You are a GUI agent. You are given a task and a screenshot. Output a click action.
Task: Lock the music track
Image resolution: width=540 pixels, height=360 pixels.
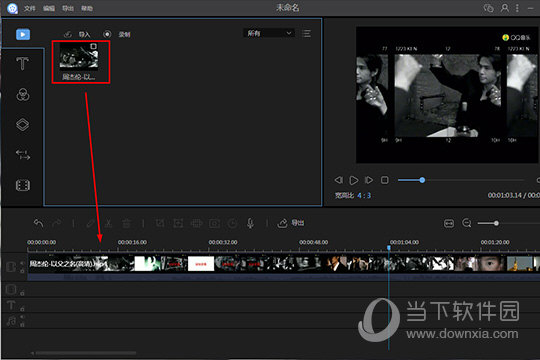[22, 325]
